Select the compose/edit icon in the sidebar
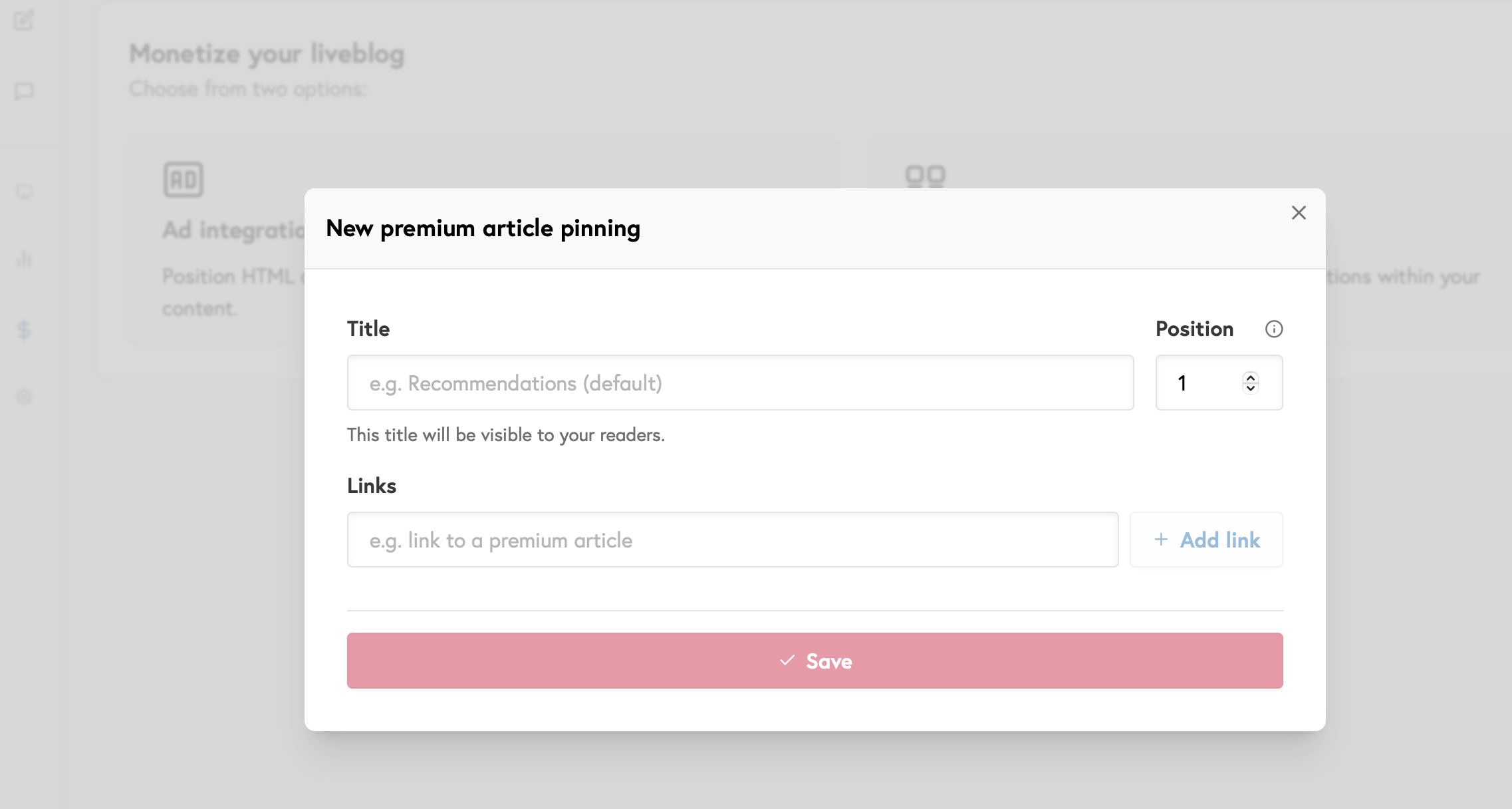Screen dimensions: 1512x809 click(24, 22)
